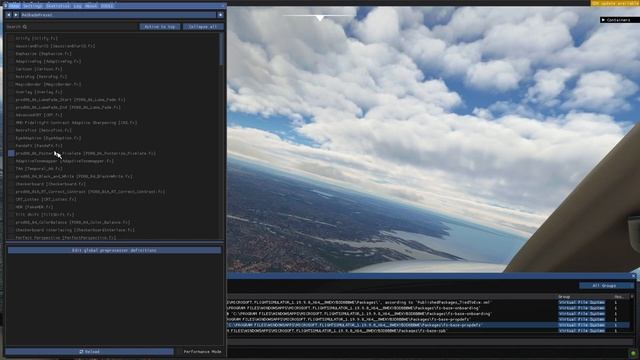This screenshot has height=360, width=640.
Task: Select the Checkerboard interlacing row
Action: coord(75,230)
